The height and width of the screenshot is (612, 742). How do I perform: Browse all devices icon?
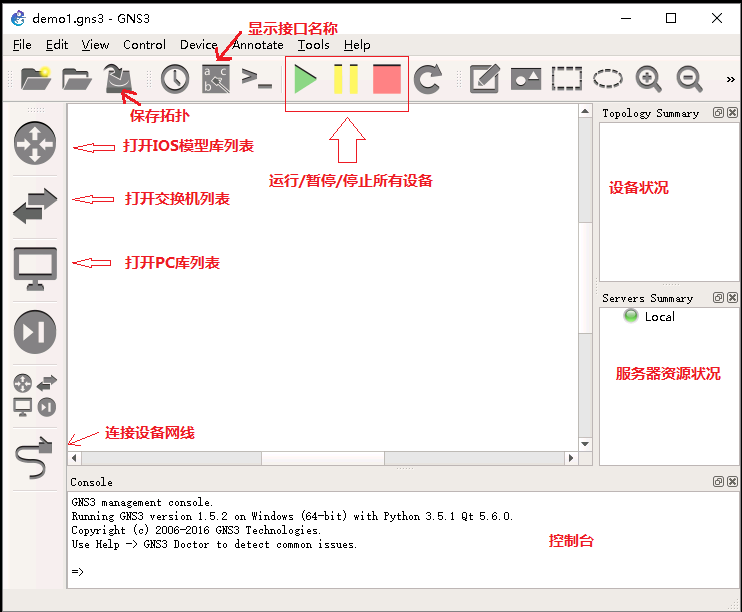pyautogui.click(x=35, y=395)
